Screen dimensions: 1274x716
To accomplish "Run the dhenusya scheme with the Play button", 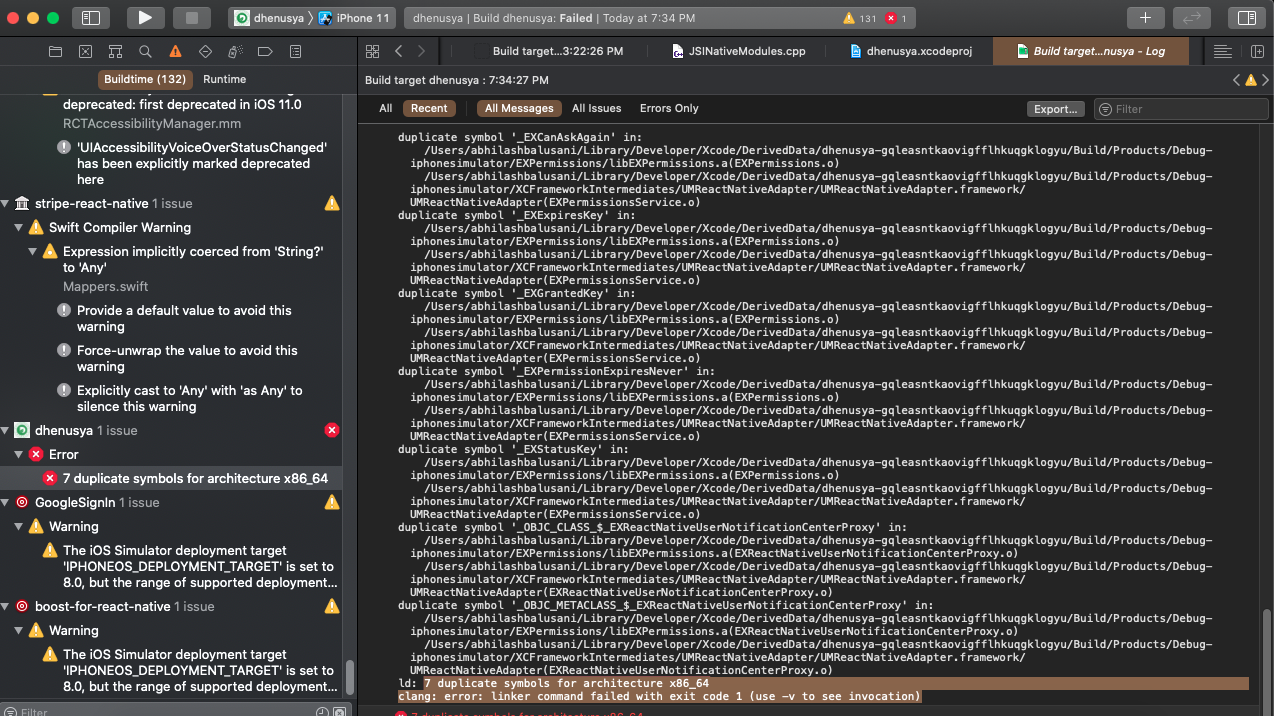I will [x=144, y=16].
